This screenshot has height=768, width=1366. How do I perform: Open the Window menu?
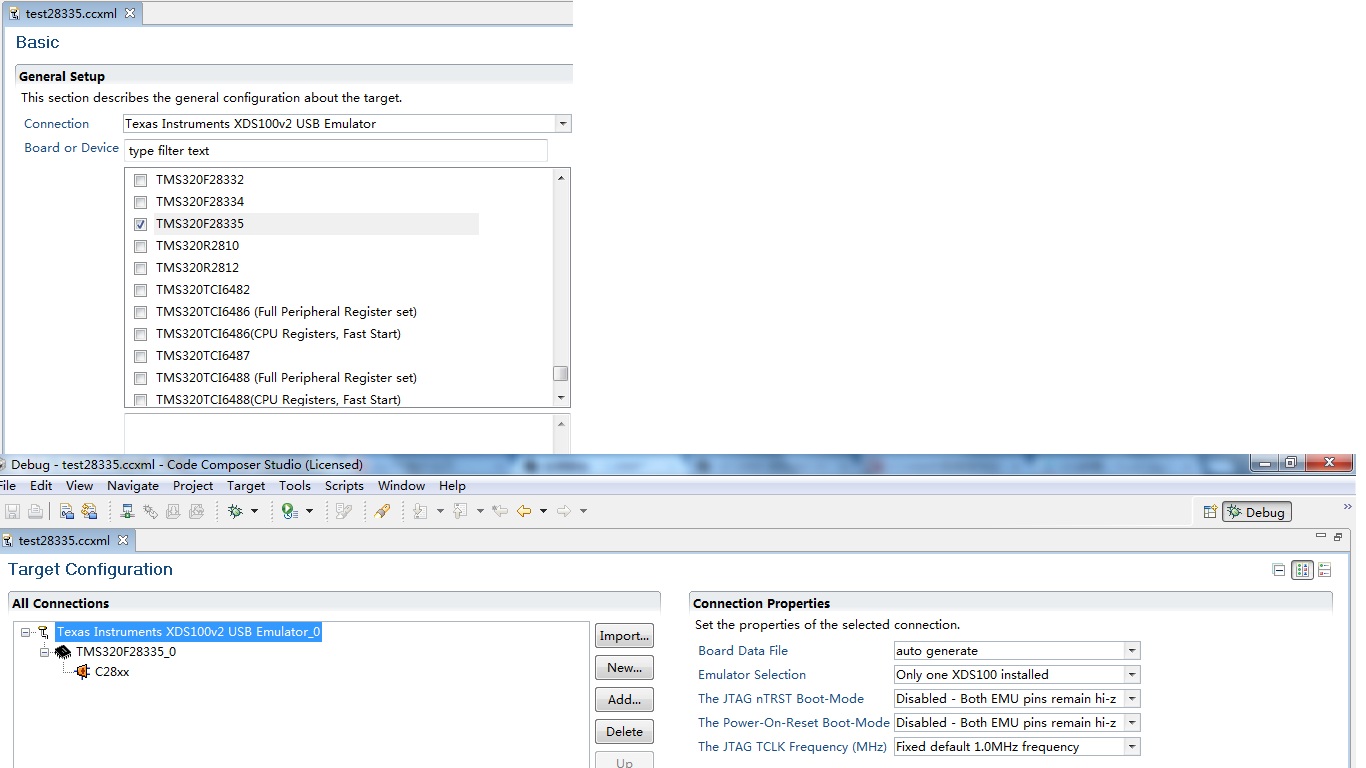click(x=401, y=486)
